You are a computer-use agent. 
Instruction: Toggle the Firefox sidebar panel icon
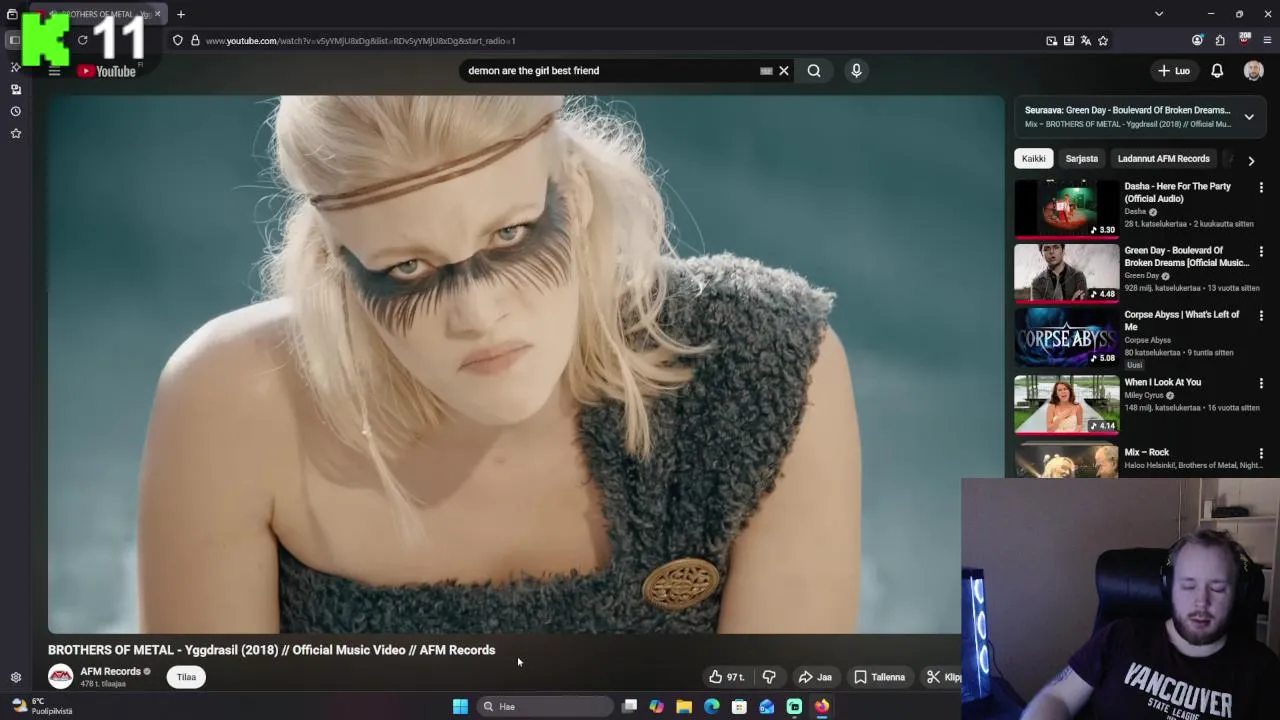click(14, 41)
